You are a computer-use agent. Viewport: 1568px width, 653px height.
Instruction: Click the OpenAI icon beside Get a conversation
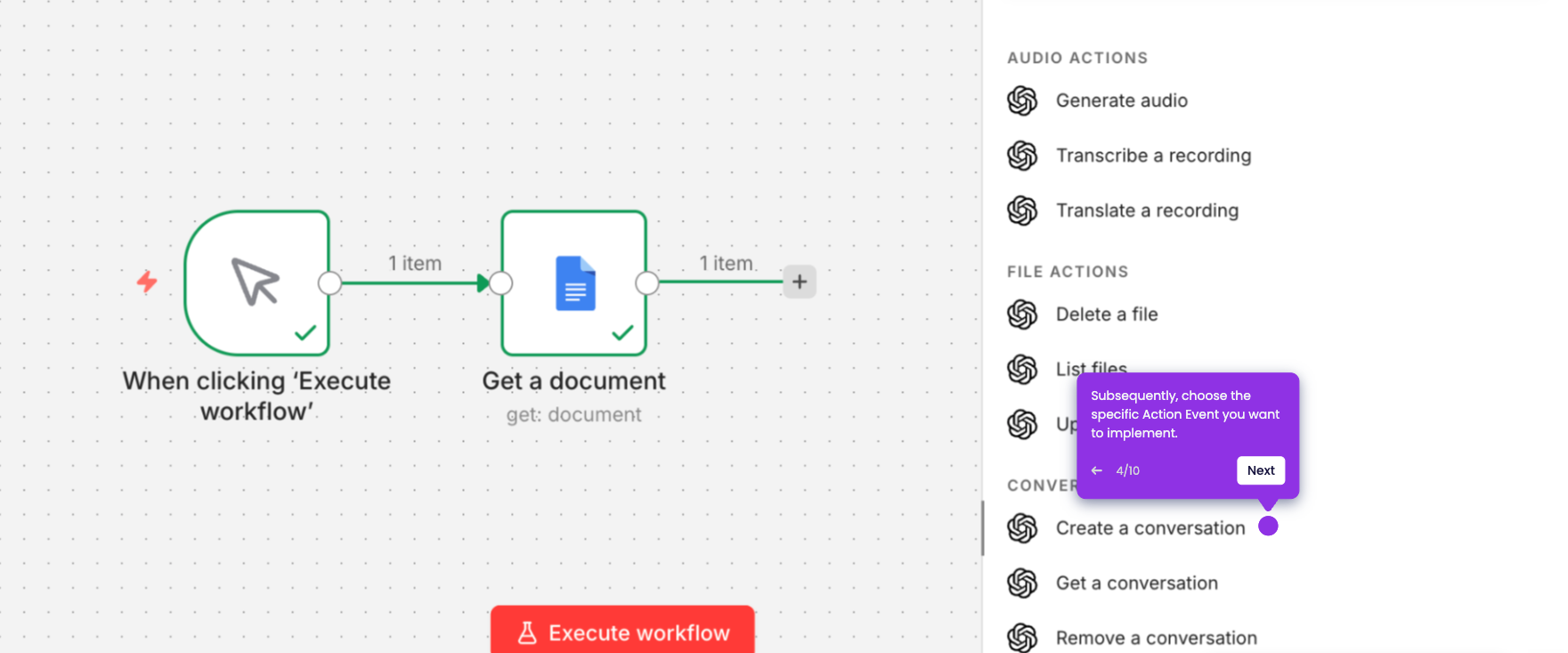coord(1022,584)
